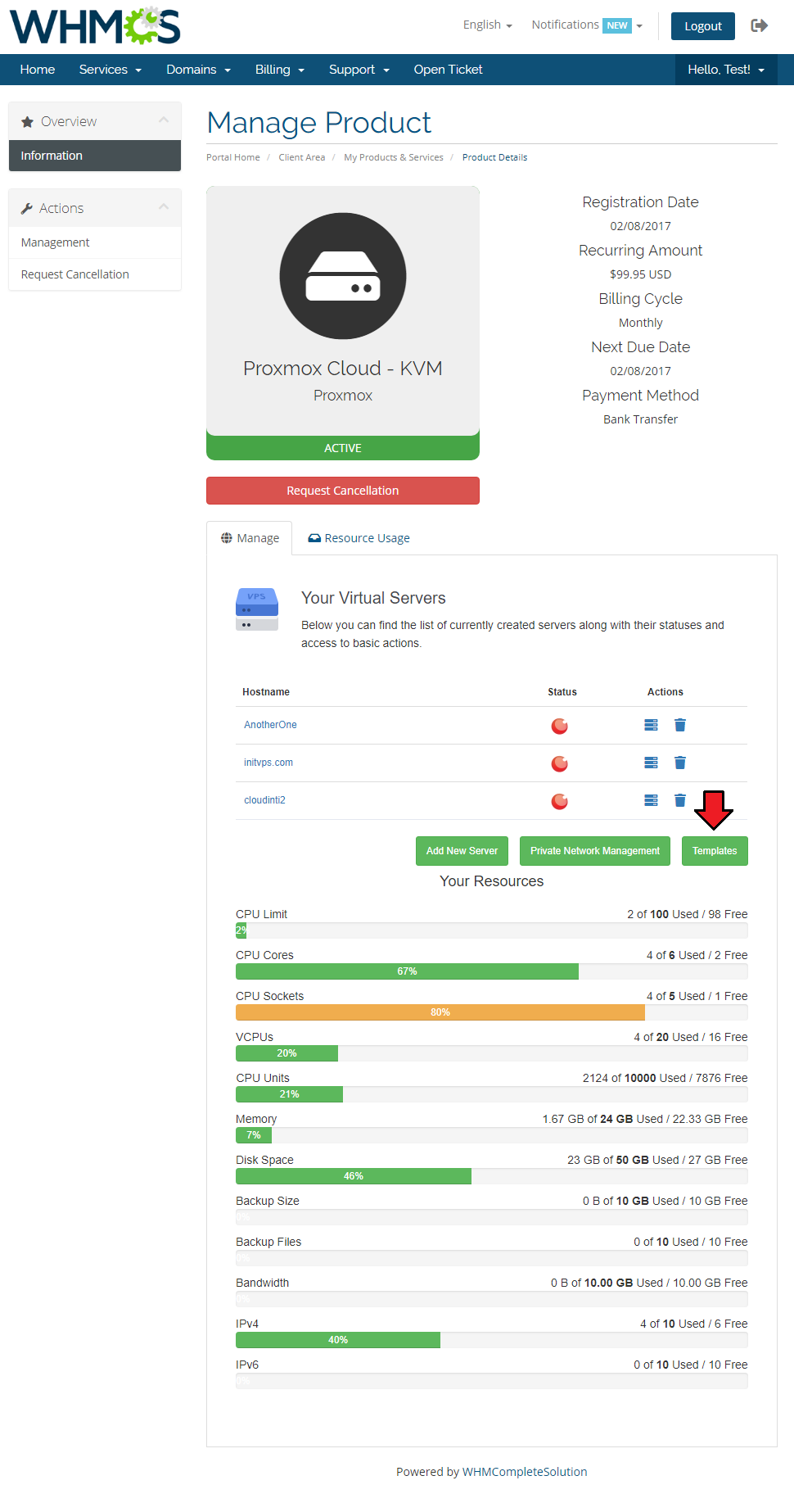794x1512 pixels.
Task: Click the logout arrow icon in header
Action: coord(759,25)
